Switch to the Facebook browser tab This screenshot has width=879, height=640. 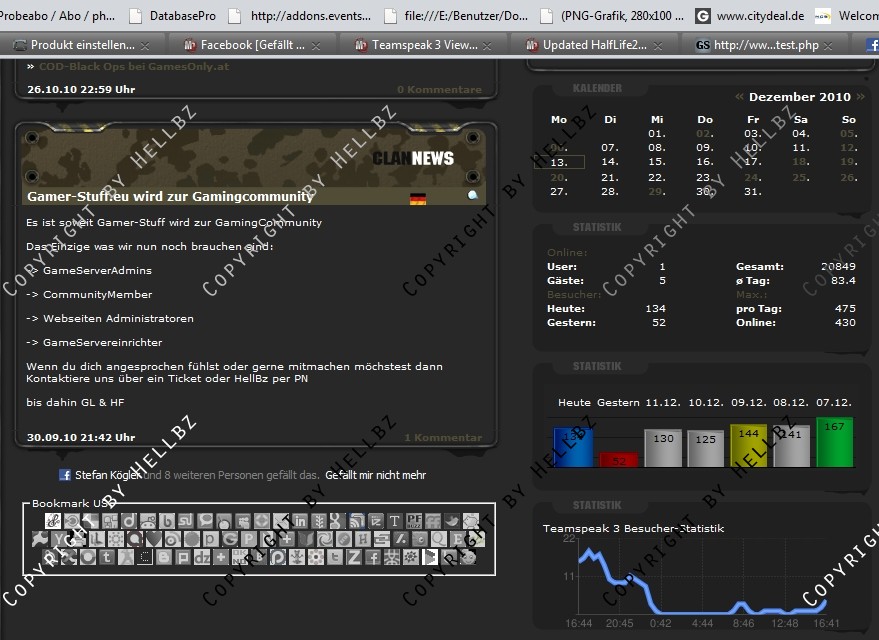pos(252,45)
